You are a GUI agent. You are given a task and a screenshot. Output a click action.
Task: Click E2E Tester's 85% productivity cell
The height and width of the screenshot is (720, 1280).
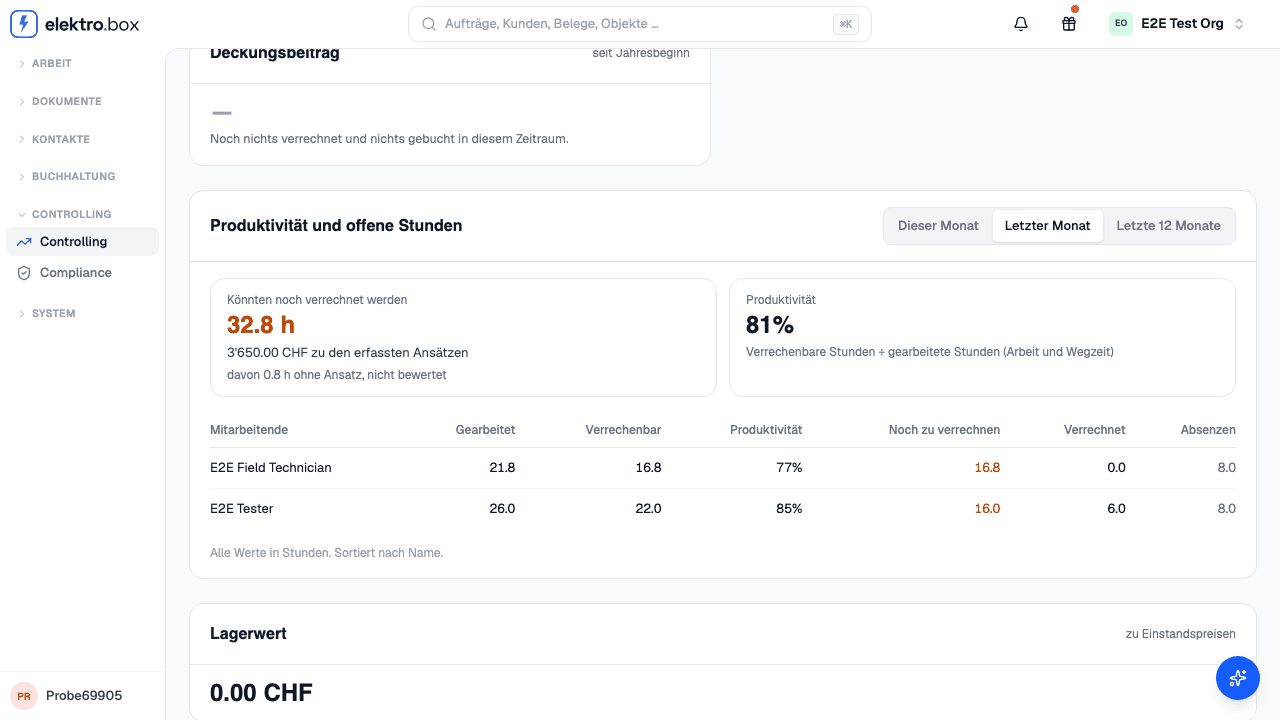[789, 509]
